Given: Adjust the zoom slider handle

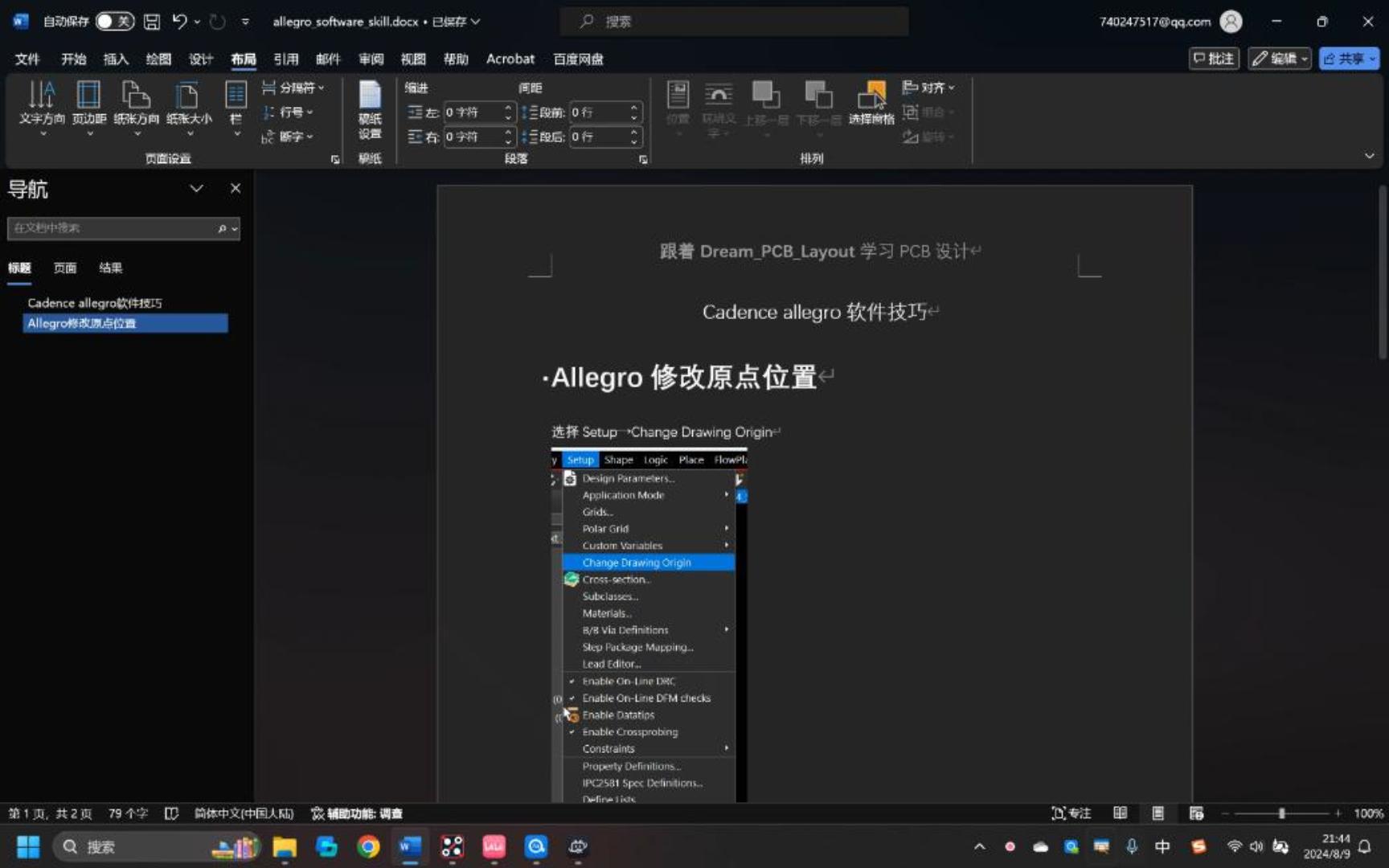Looking at the screenshot, I should [x=1281, y=813].
